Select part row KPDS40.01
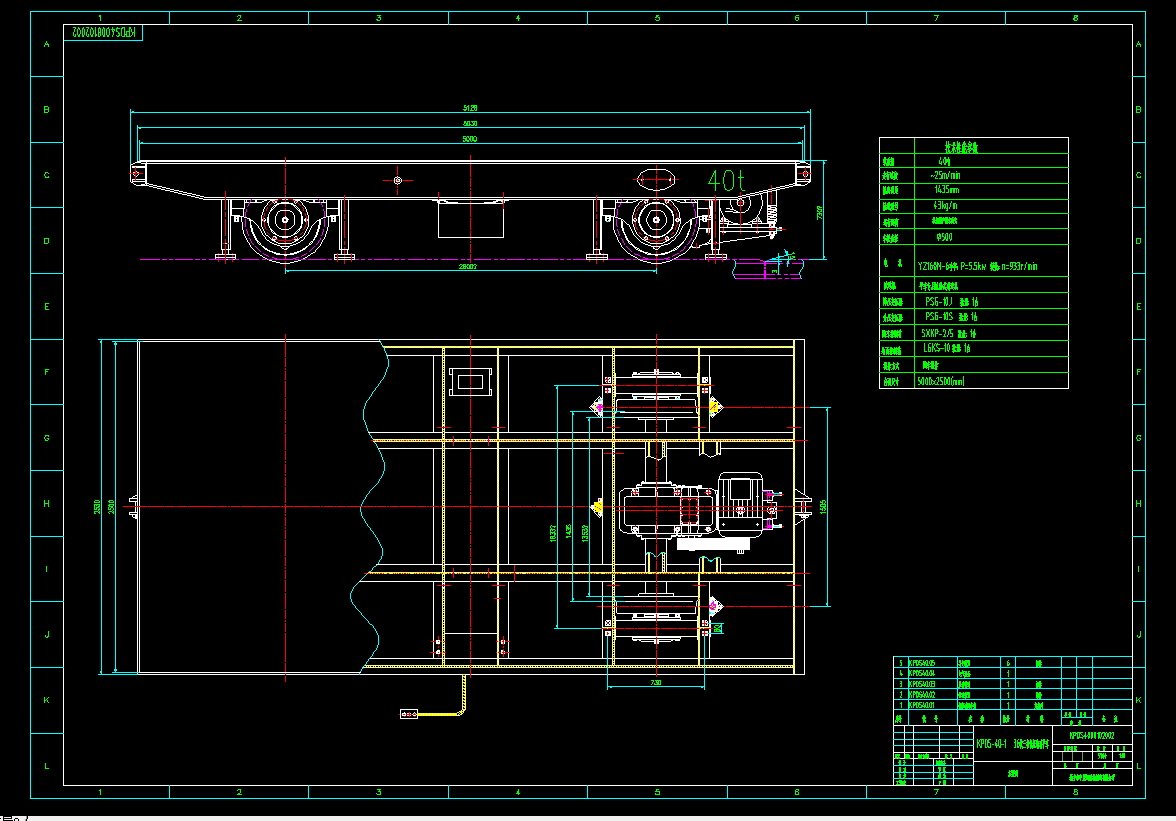 [922, 705]
